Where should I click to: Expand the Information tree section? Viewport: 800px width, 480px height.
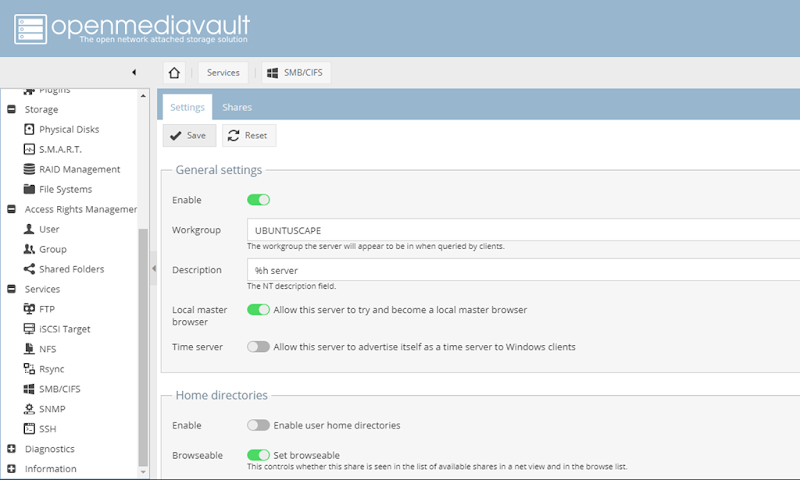tap(11, 468)
